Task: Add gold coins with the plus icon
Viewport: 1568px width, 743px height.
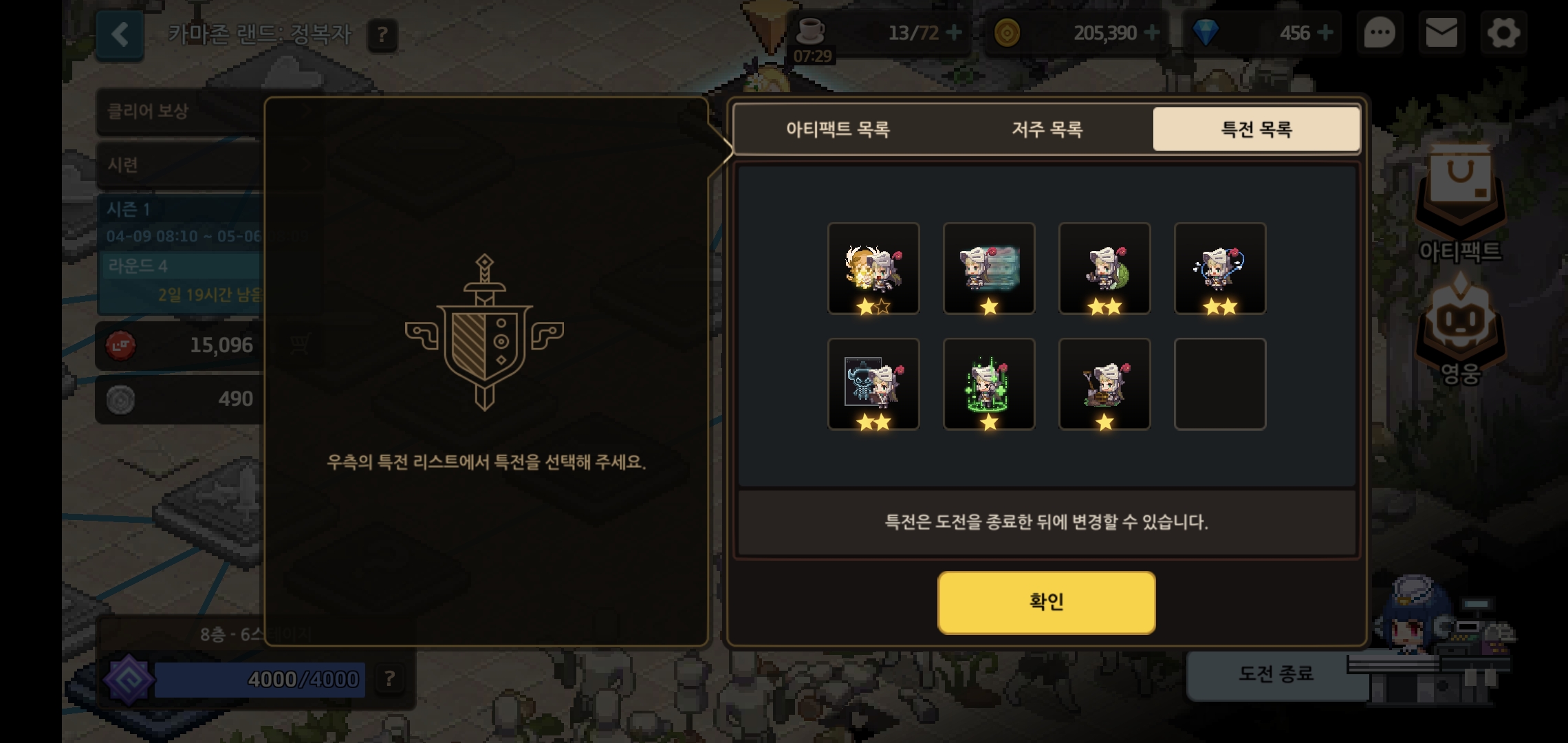Action: coord(1152,32)
